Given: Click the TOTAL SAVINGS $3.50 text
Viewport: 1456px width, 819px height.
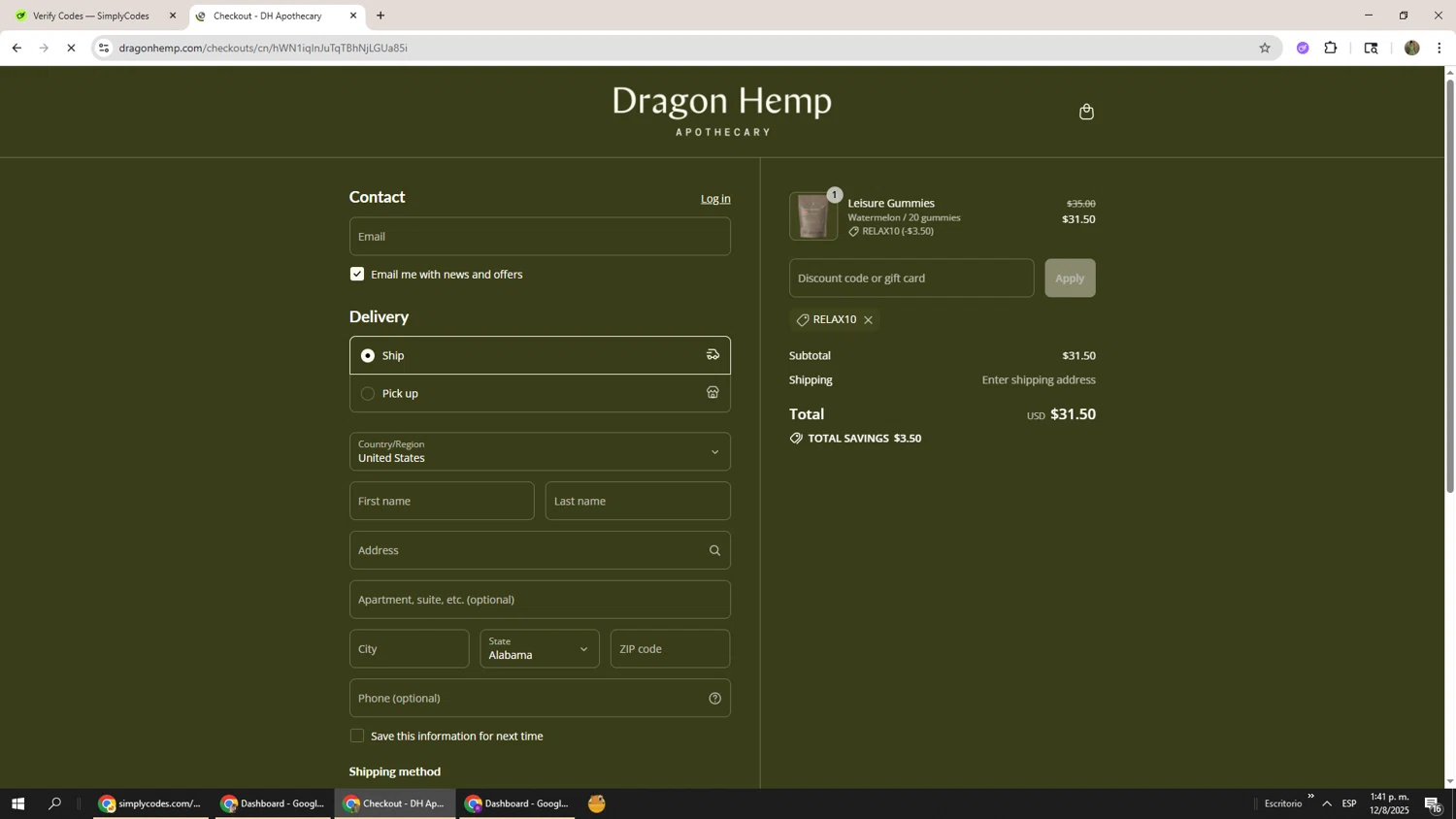Looking at the screenshot, I should pyautogui.click(x=864, y=439).
